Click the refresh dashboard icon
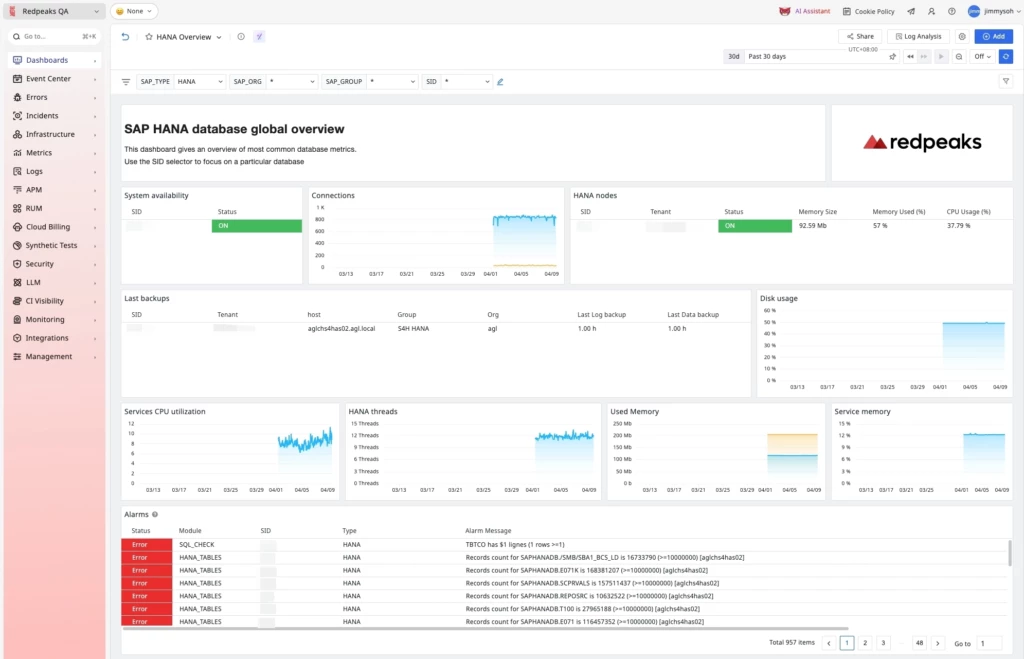The image size is (1024, 659). pyautogui.click(x=1006, y=57)
